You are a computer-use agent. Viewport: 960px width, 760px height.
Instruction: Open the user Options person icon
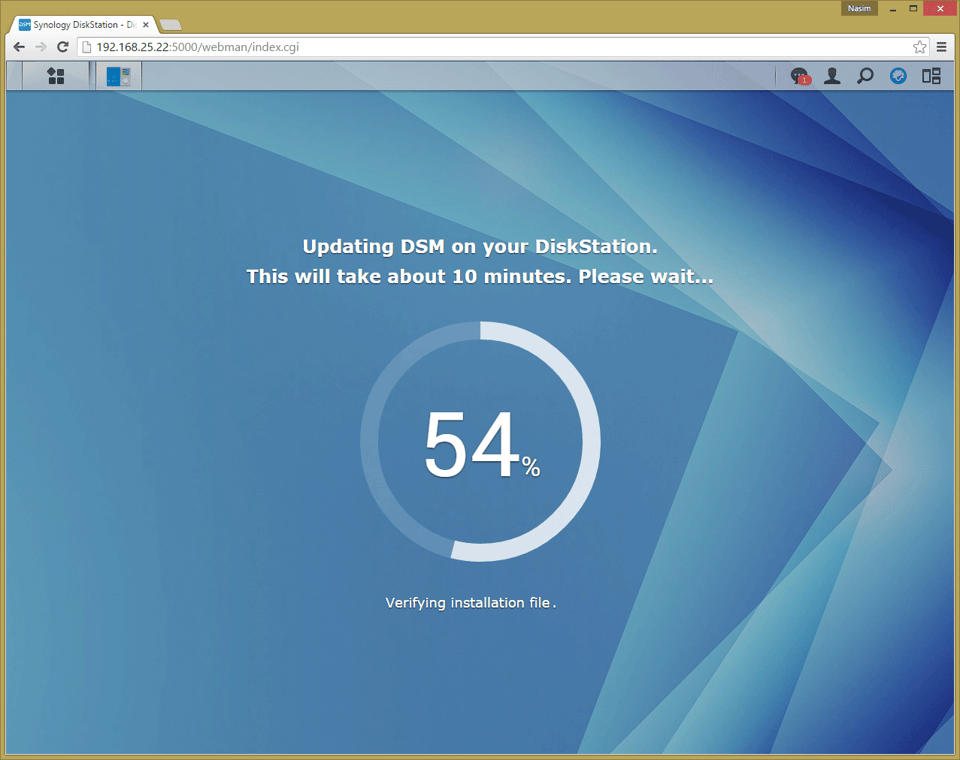point(832,76)
